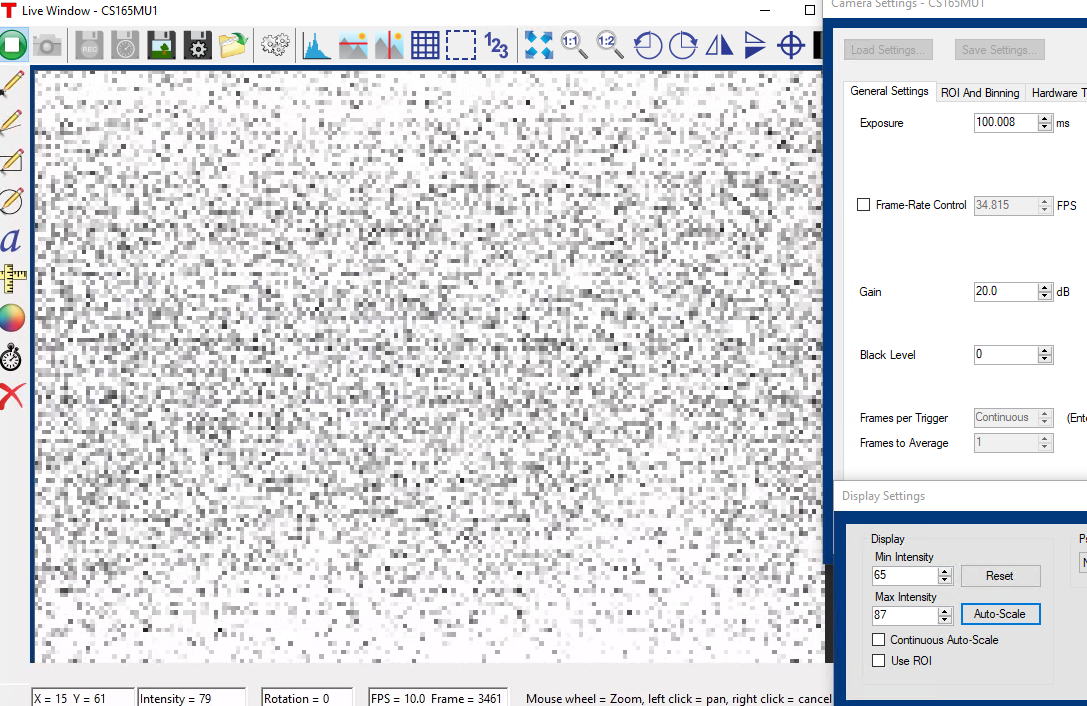
Task: Toggle the crosshair target overlay
Action: click(790, 46)
